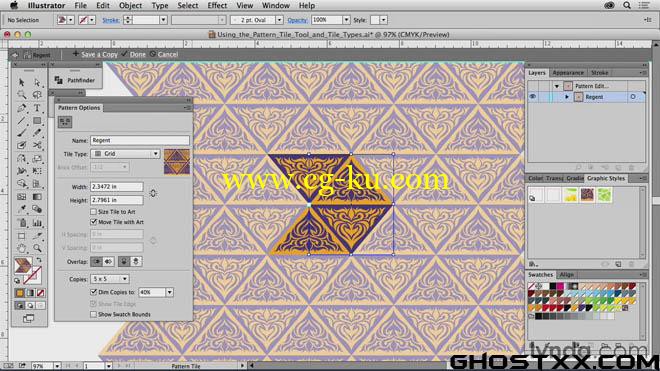Select the Selection (black arrow) tool
The image size is (660, 371).
(21, 83)
